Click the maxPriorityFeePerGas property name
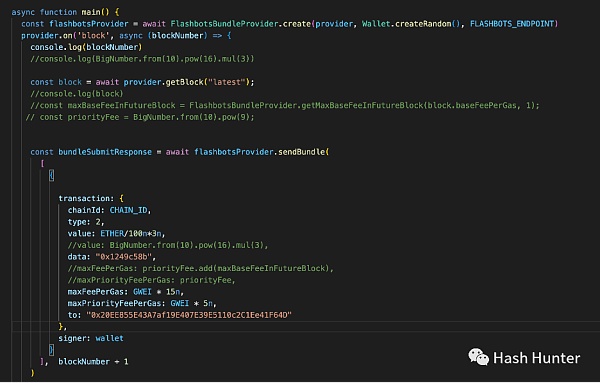600x383 pixels. tap(114, 303)
